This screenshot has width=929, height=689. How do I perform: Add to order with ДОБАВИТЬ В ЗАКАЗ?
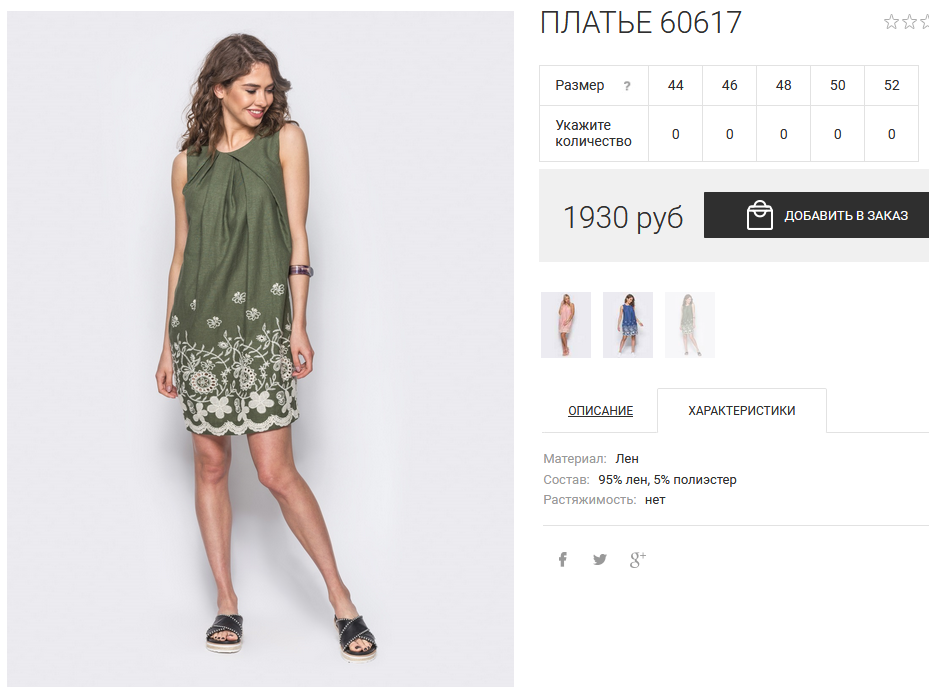click(816, 215)
